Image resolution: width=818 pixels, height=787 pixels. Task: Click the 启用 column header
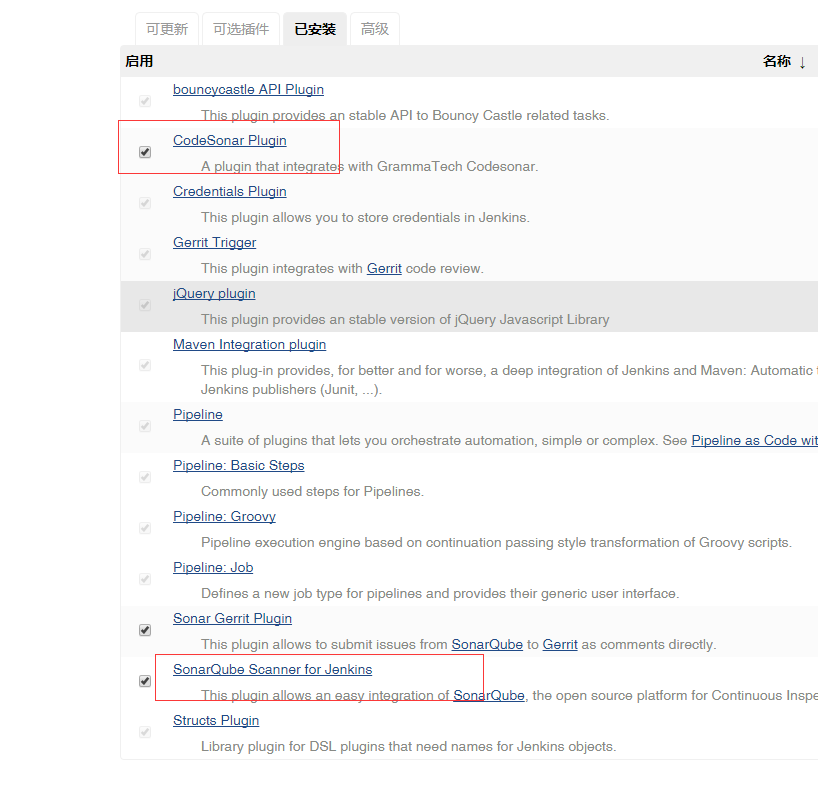139,62
